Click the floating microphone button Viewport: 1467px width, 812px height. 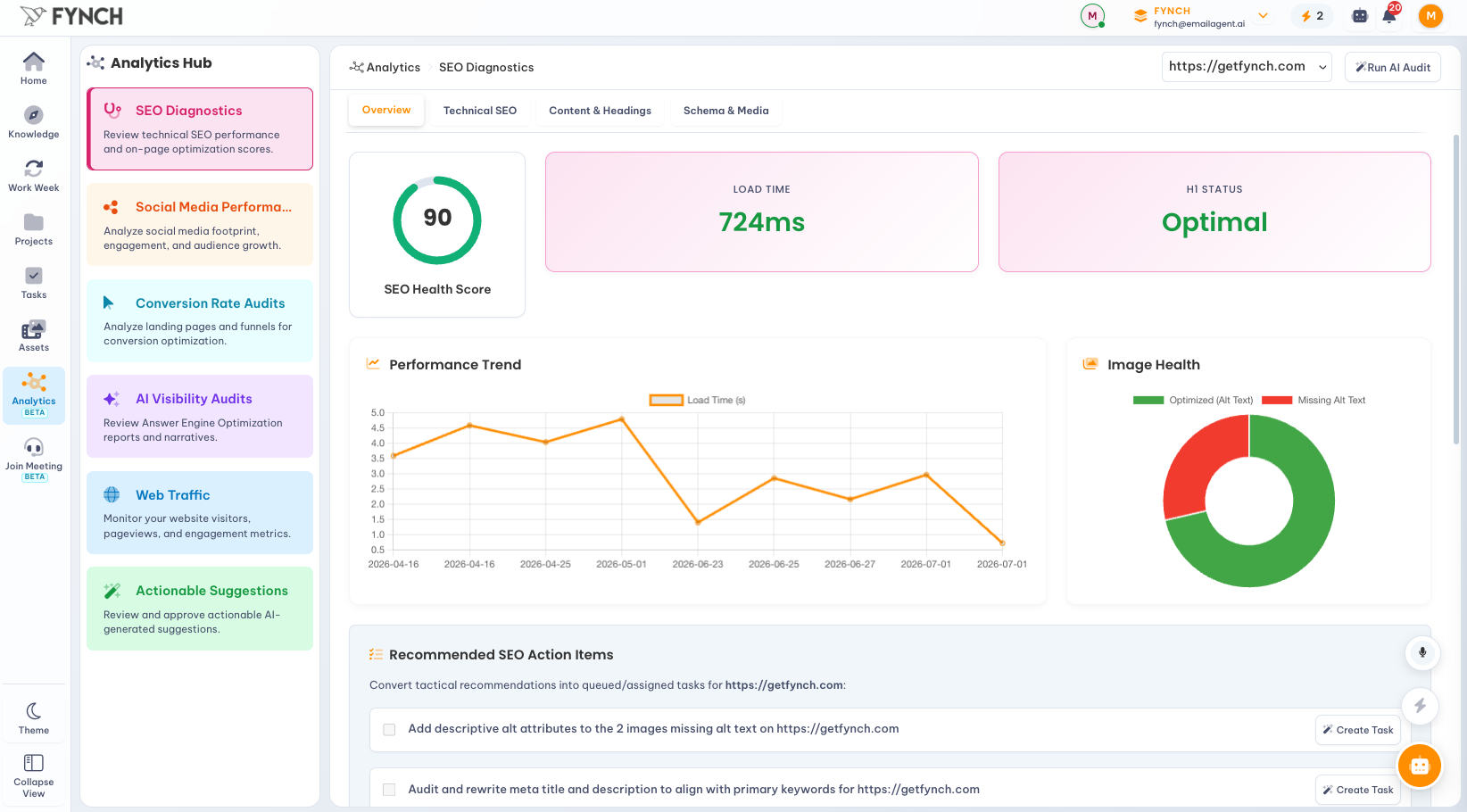pyautogui.click(x=1422, y=652)
